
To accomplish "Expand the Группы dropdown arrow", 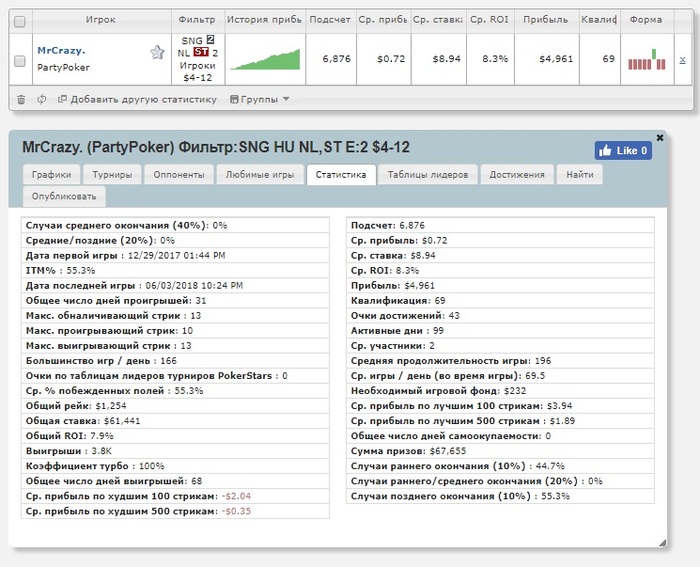I will click(286, 99).
